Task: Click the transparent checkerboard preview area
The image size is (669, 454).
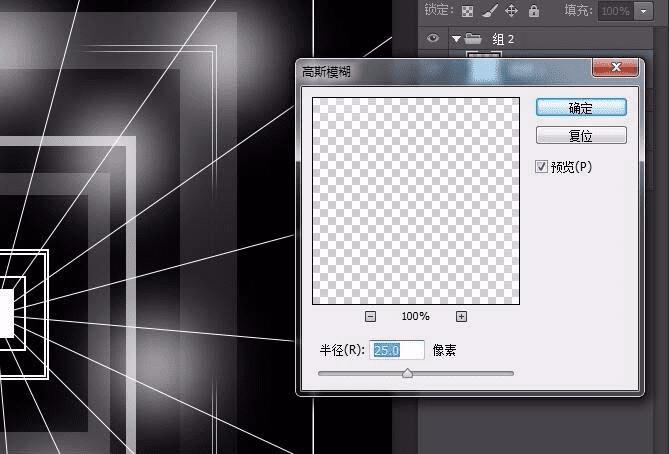Action: pos(416,201)
